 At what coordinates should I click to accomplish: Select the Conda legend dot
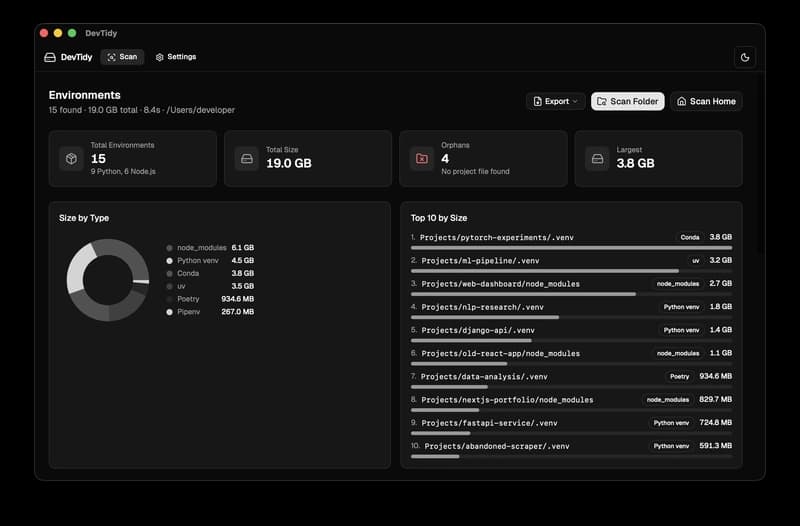(169, 273)
